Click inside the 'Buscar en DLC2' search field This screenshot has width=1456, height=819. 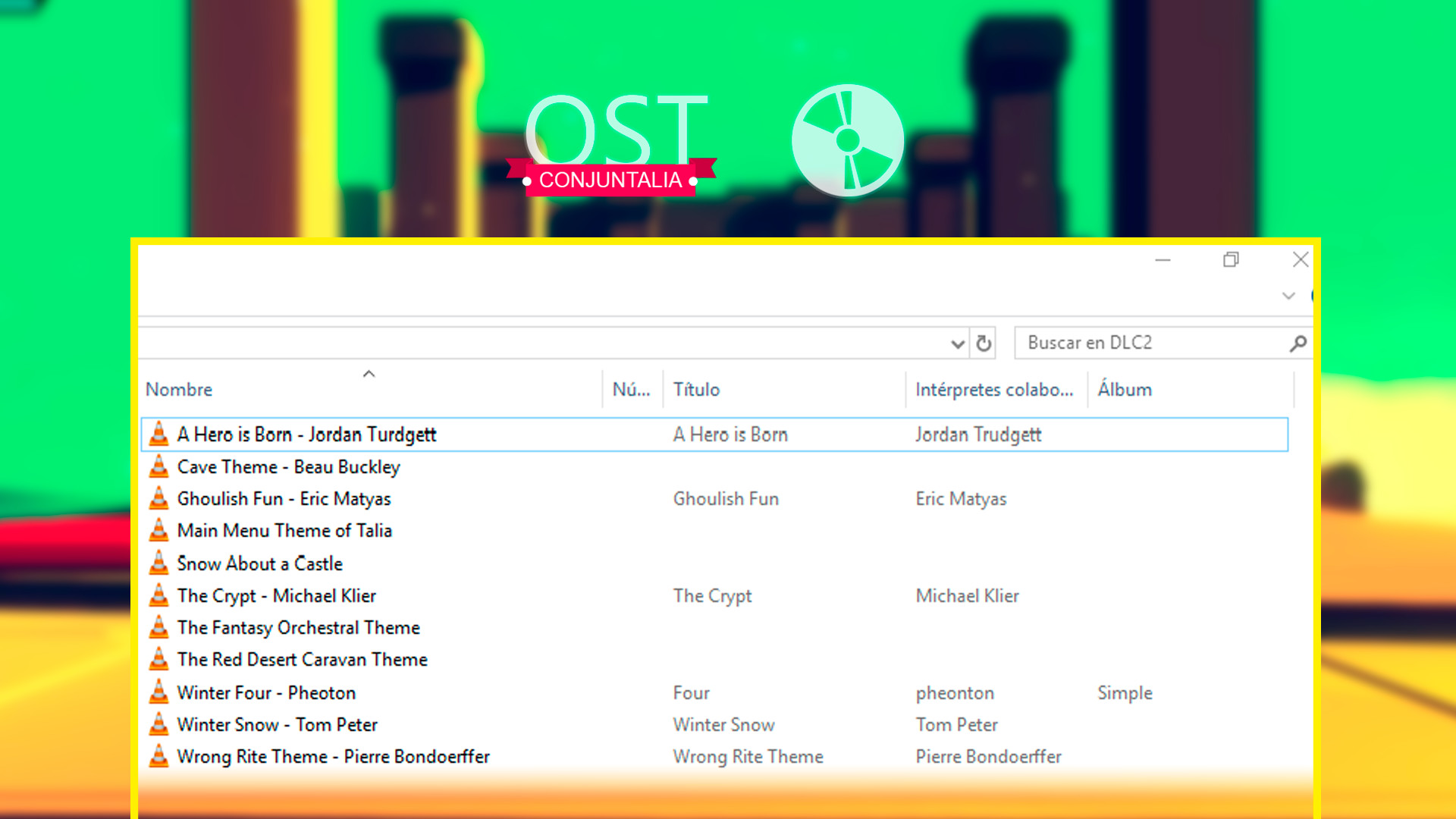pyautogui.click(x=1137, y=343)
